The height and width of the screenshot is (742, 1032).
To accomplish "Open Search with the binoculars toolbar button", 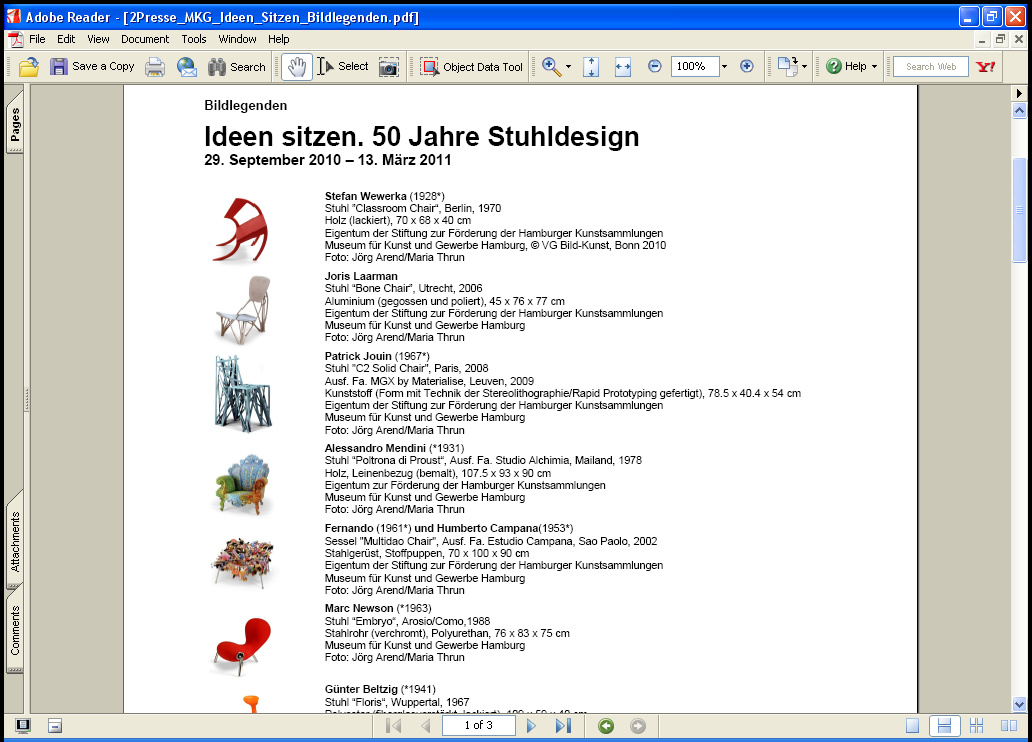I will pyautogui.click(x=236, y=66).
